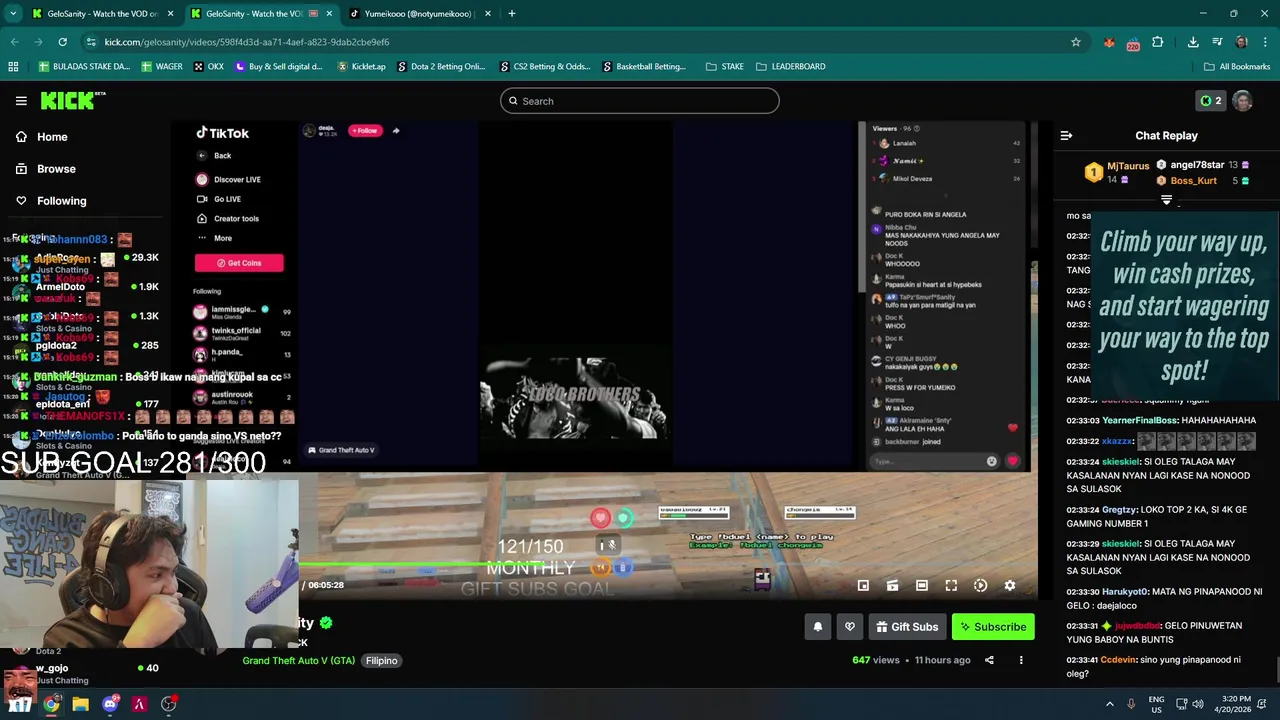The image size is (1280, 720).
Task: Toggle theater mode
Action: click(x=922, y=586)
